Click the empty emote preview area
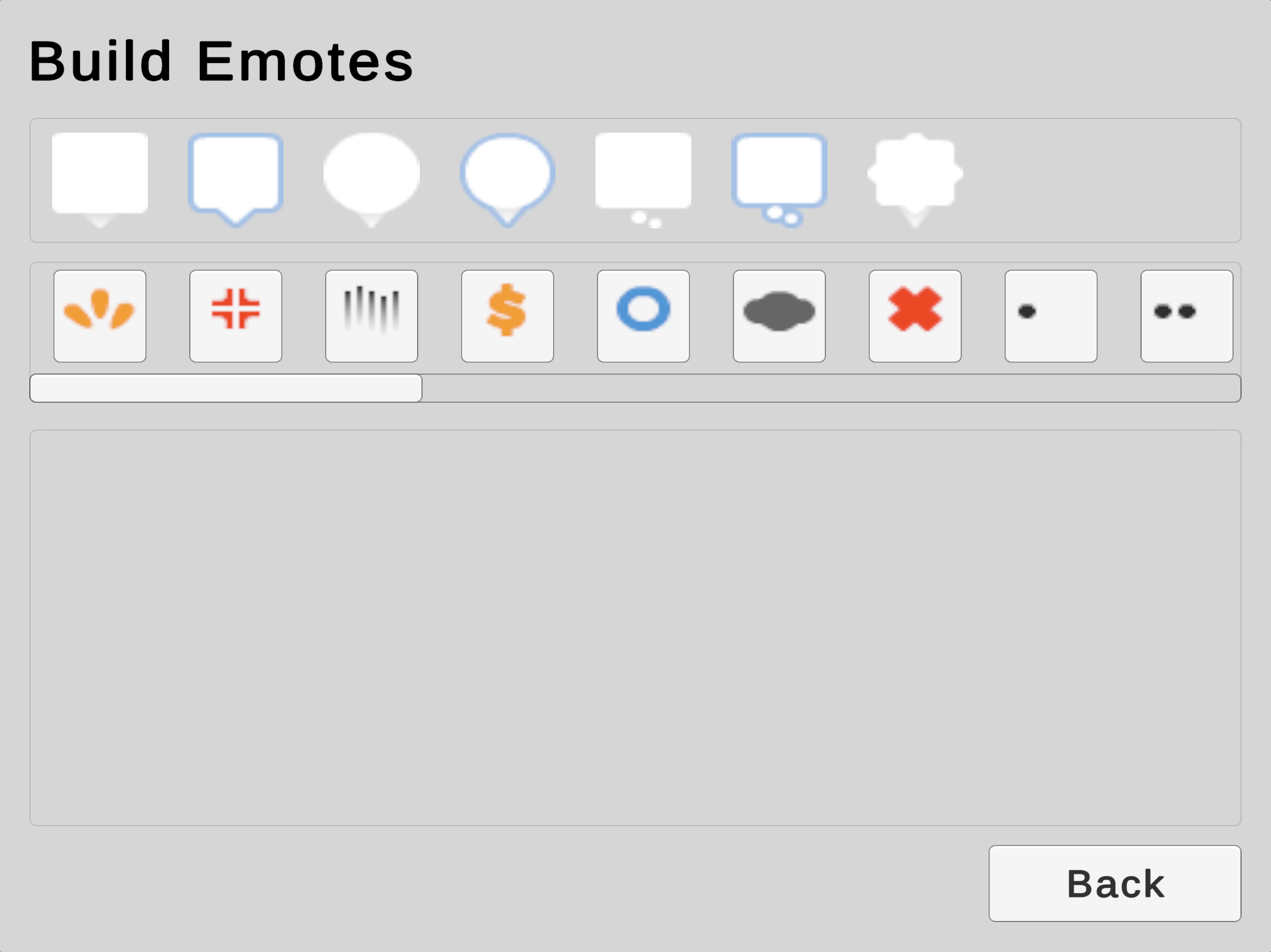This screenshot has height=952, width=1271. click(635, 627)
